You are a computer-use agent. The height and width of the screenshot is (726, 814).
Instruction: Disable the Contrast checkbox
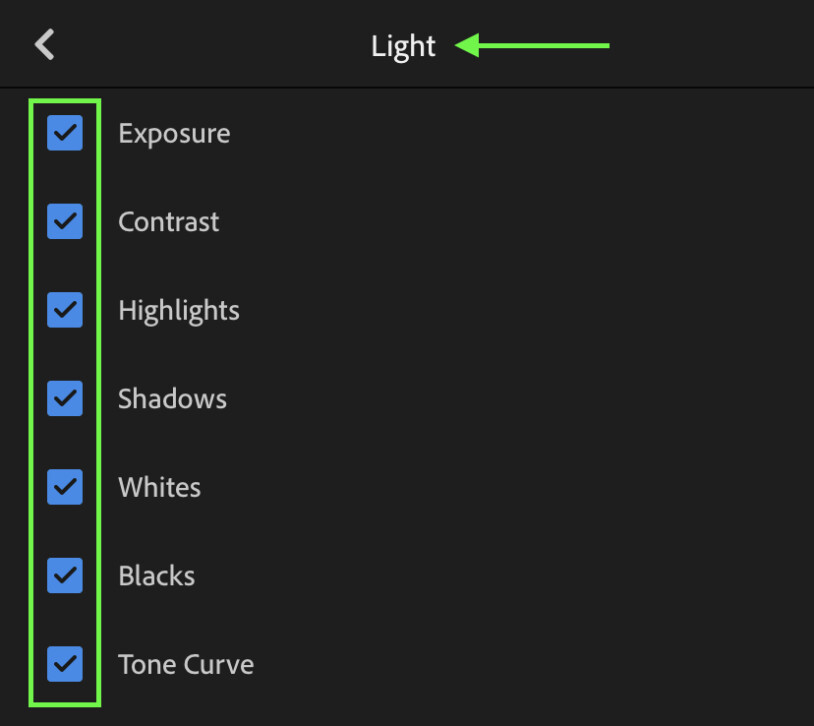65,221
